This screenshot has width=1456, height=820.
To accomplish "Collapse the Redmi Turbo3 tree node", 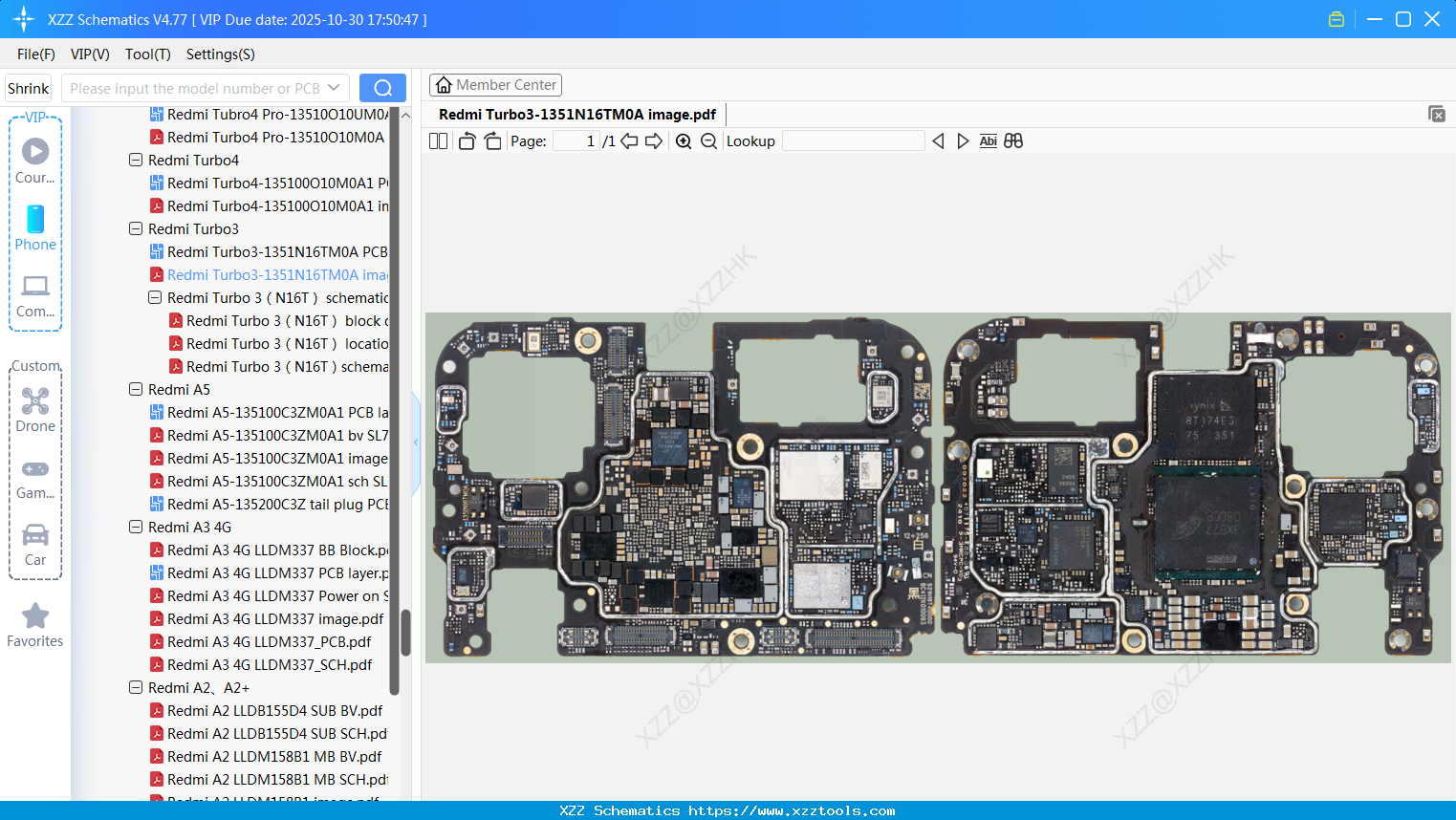I will click(x=135, y=228).
